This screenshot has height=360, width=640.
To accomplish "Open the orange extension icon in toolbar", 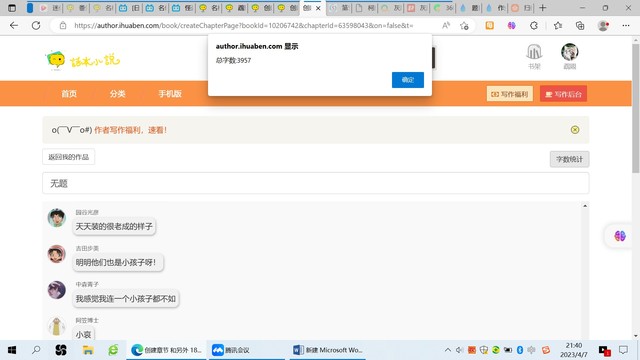I will [x=489, y=25].
